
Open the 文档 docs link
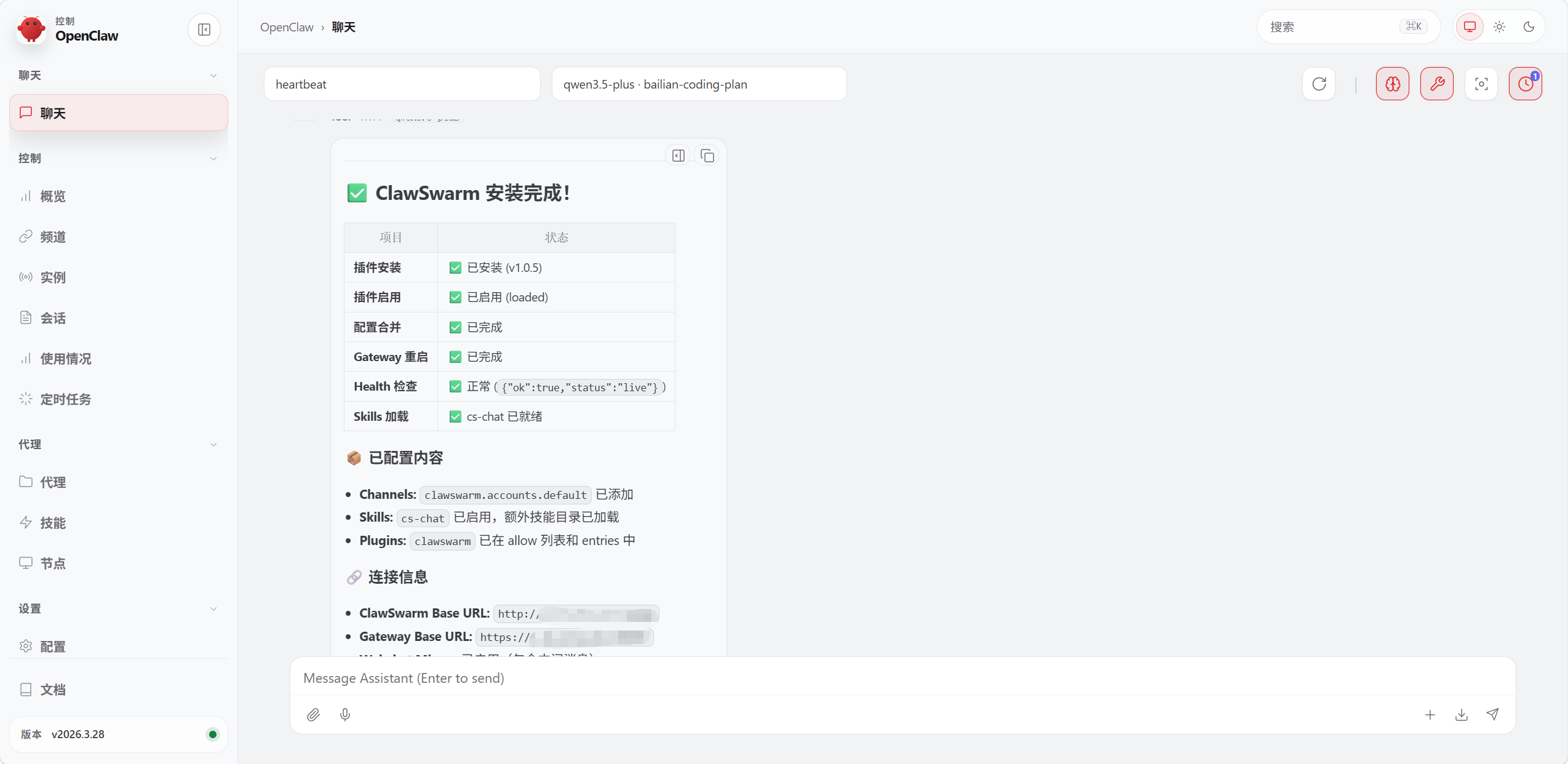[53, 690]
